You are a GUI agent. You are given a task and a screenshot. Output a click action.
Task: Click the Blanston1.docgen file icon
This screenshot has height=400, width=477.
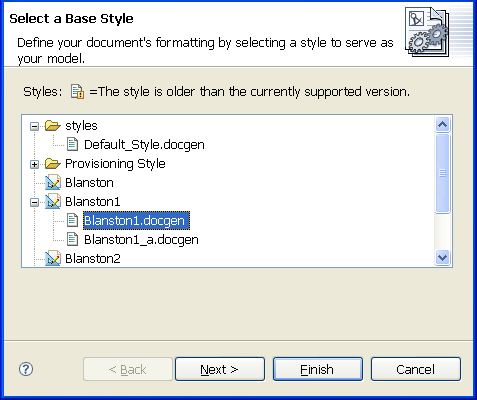point(72,220)
